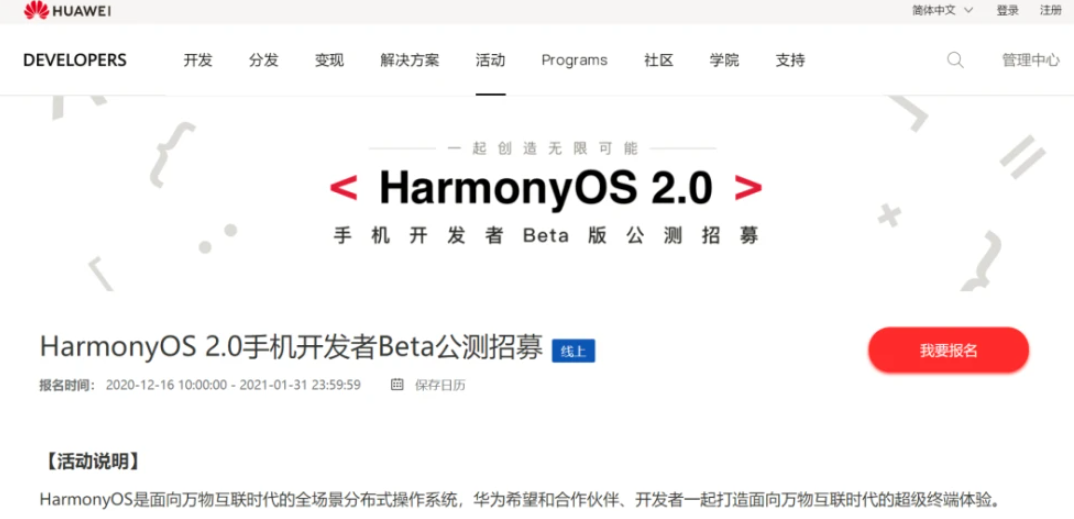Click the Huawei logo icon
This screenshot has width=1074, height=519.
tap(36, 10)
